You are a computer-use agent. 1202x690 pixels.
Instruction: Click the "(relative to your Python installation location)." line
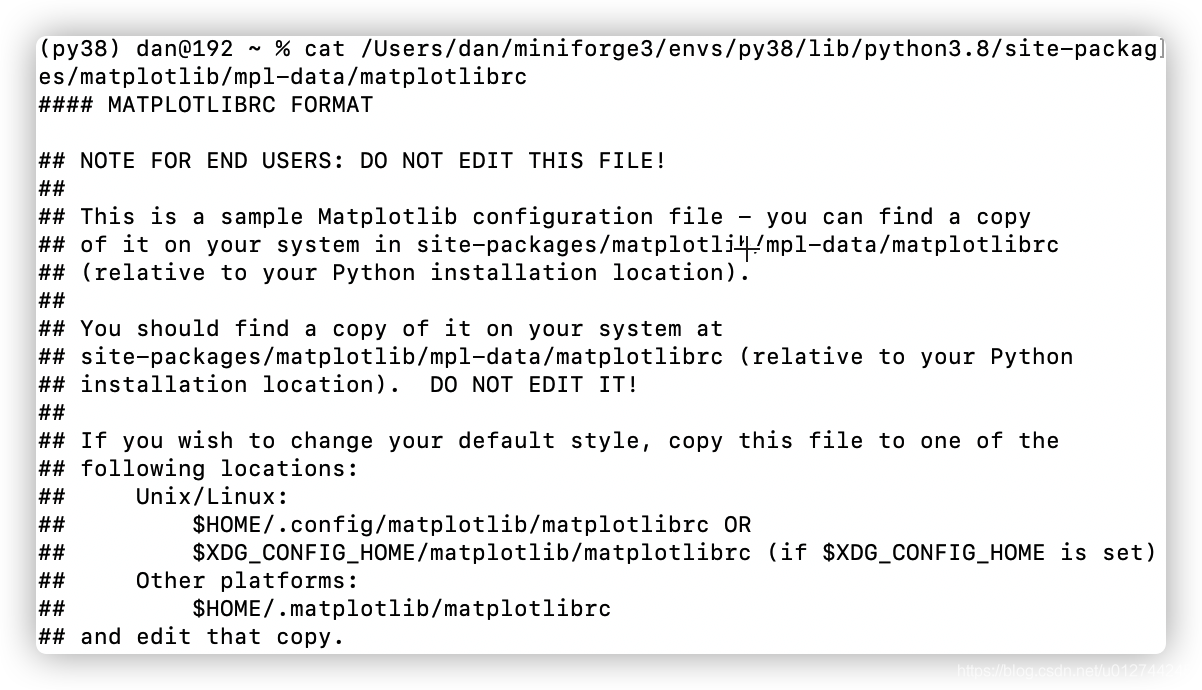(x=415, y=272)
